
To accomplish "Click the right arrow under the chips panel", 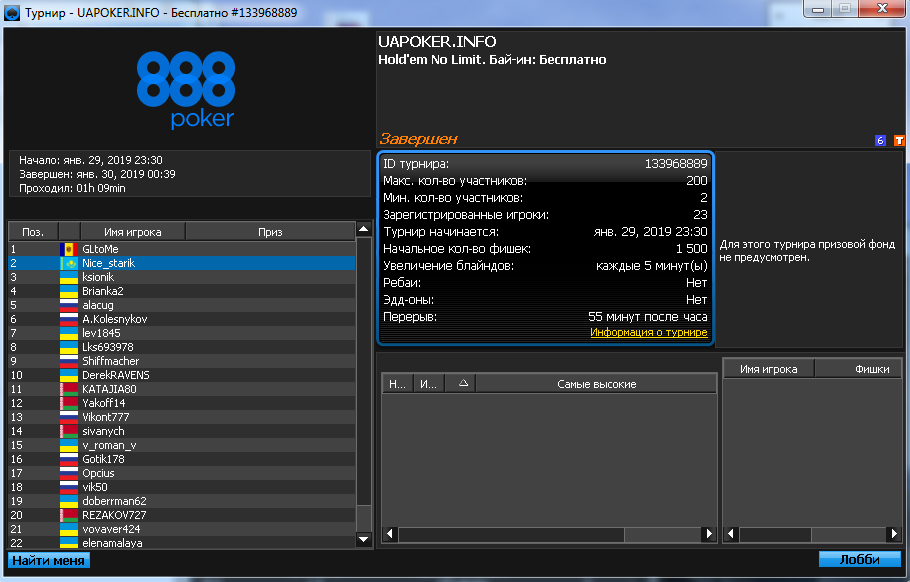I will point(894,534).
